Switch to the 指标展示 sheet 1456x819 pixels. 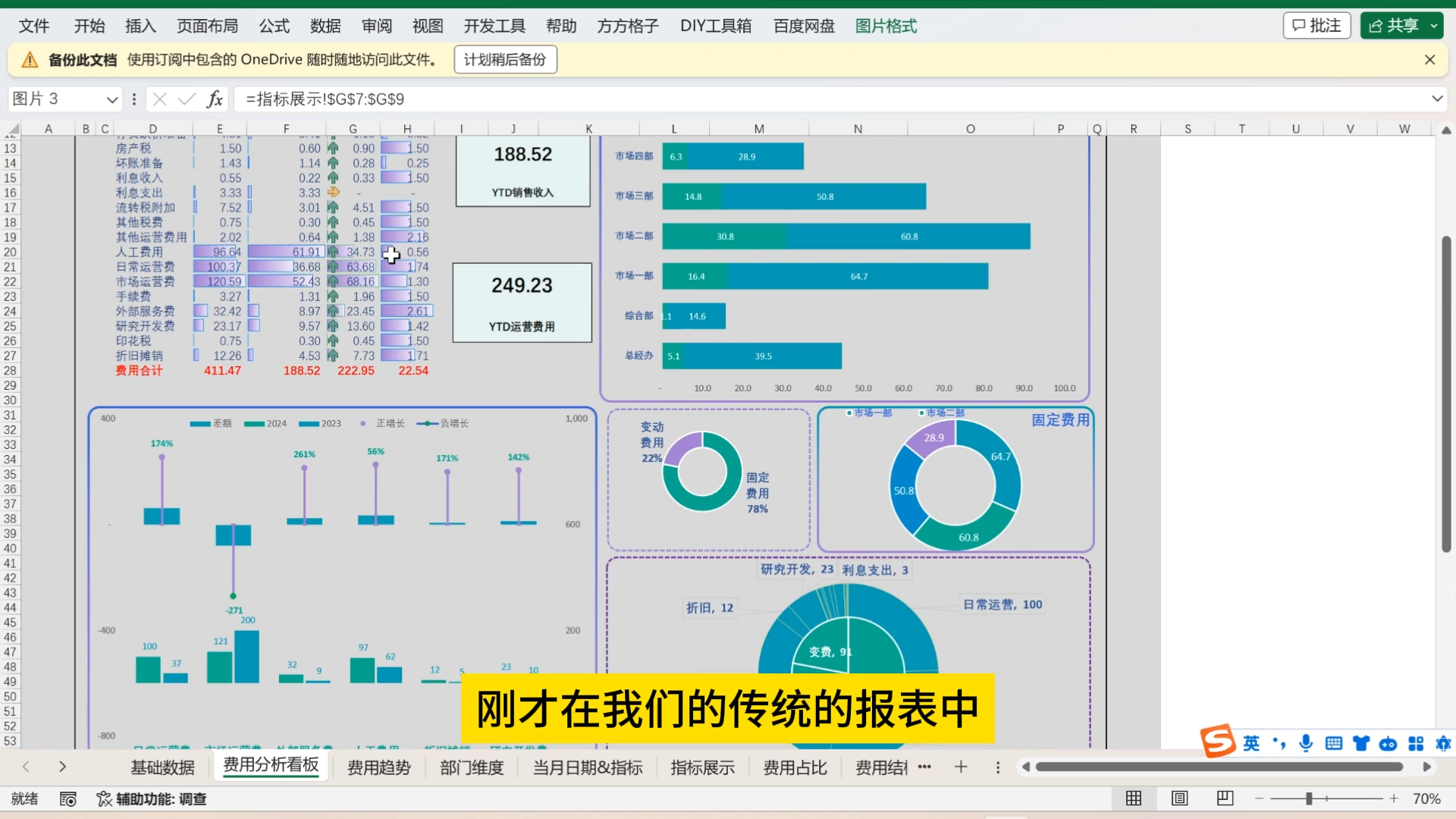702,767
